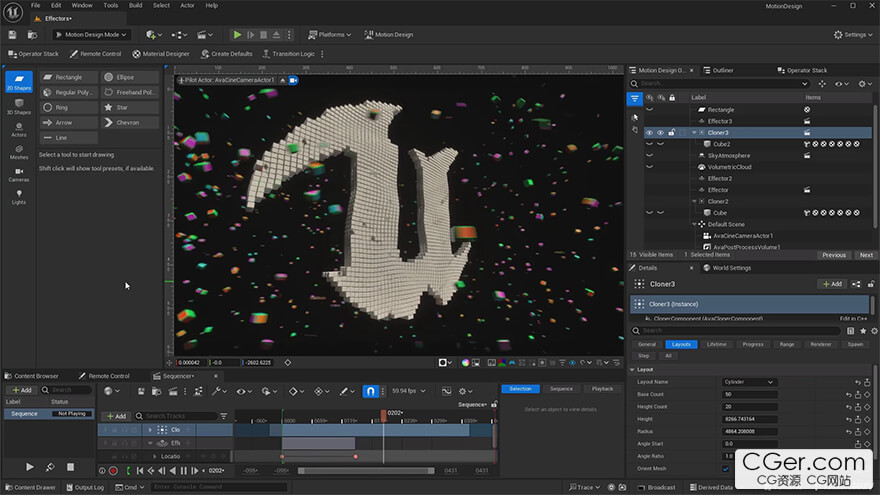Click the Previous button in outliner
This screenshot has width=880, height=495.
pyautogui.click(x=833, y=255)
